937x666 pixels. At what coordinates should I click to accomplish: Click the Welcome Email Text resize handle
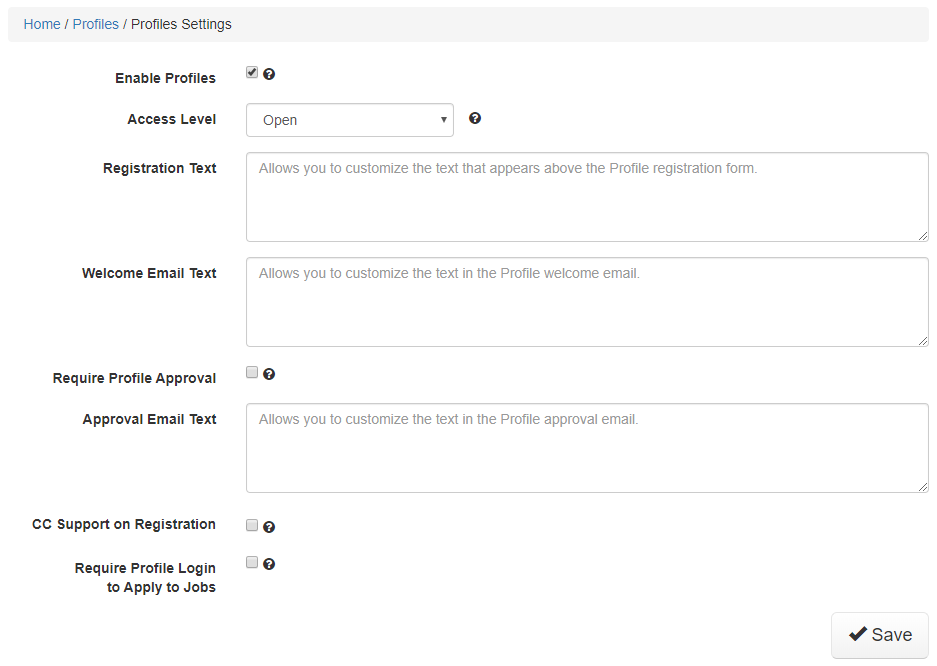click(x=922, y=340)
